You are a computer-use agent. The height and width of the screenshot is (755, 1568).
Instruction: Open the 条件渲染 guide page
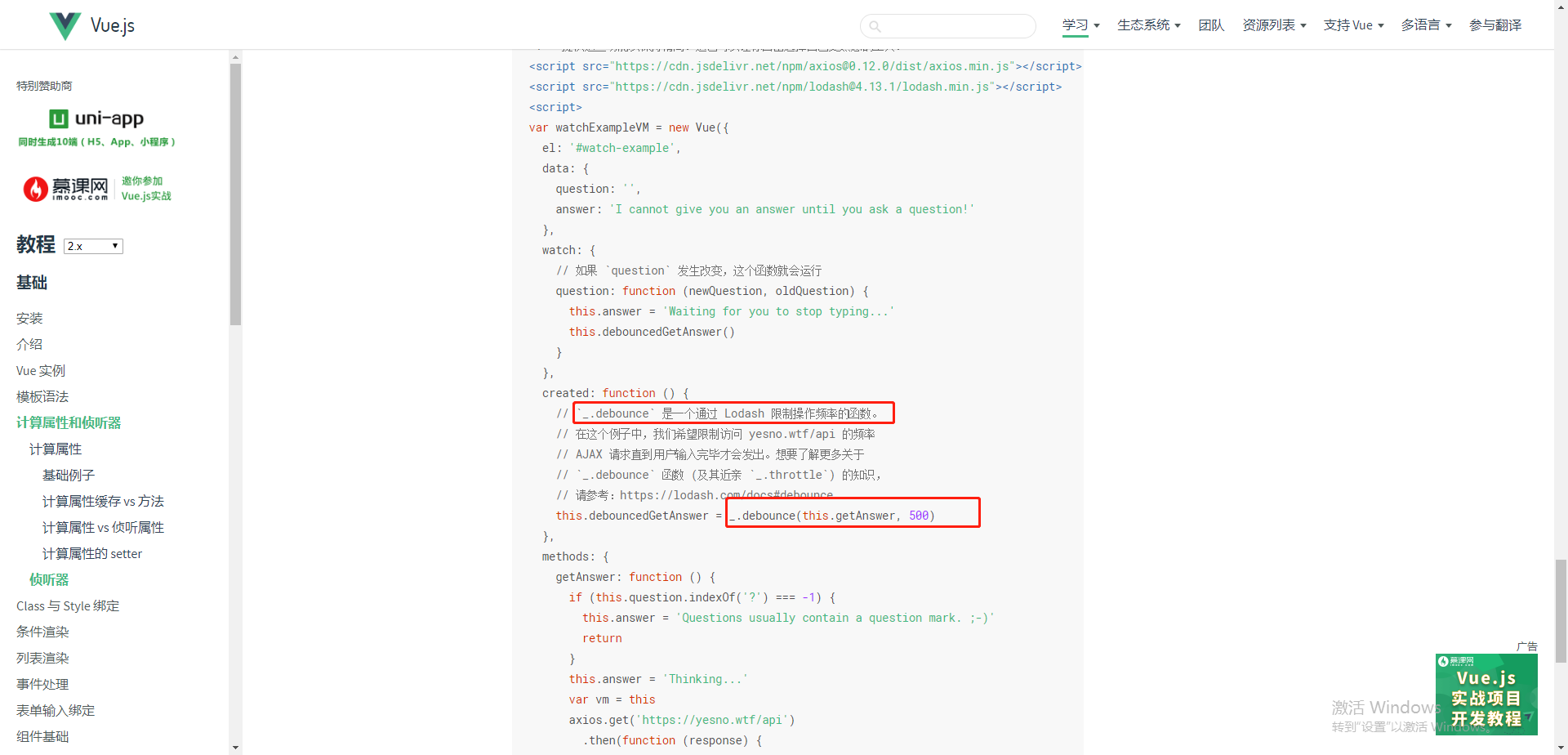(x=42, y=632)
